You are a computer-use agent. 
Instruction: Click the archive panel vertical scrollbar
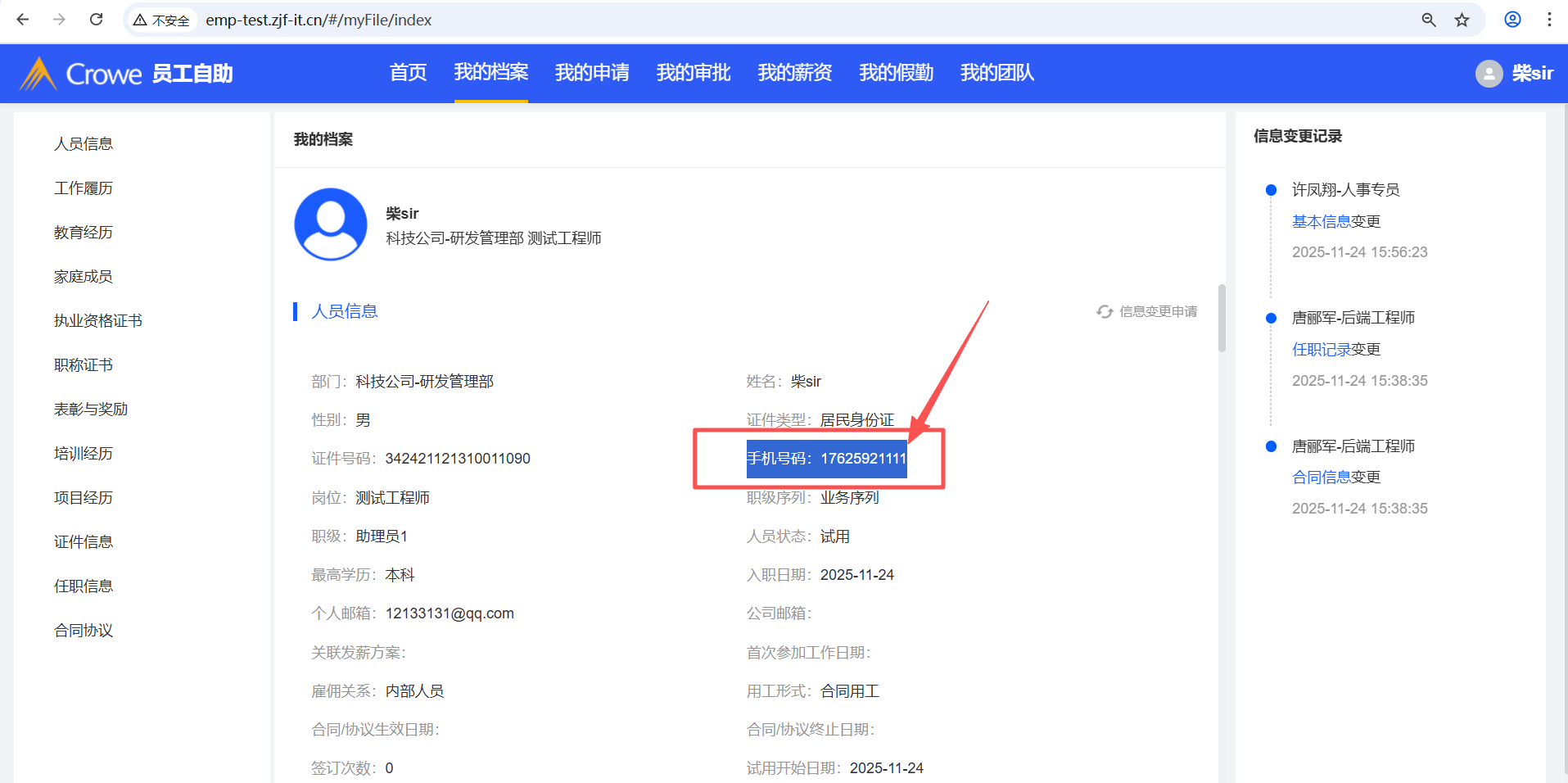[x=1222, y=319]
